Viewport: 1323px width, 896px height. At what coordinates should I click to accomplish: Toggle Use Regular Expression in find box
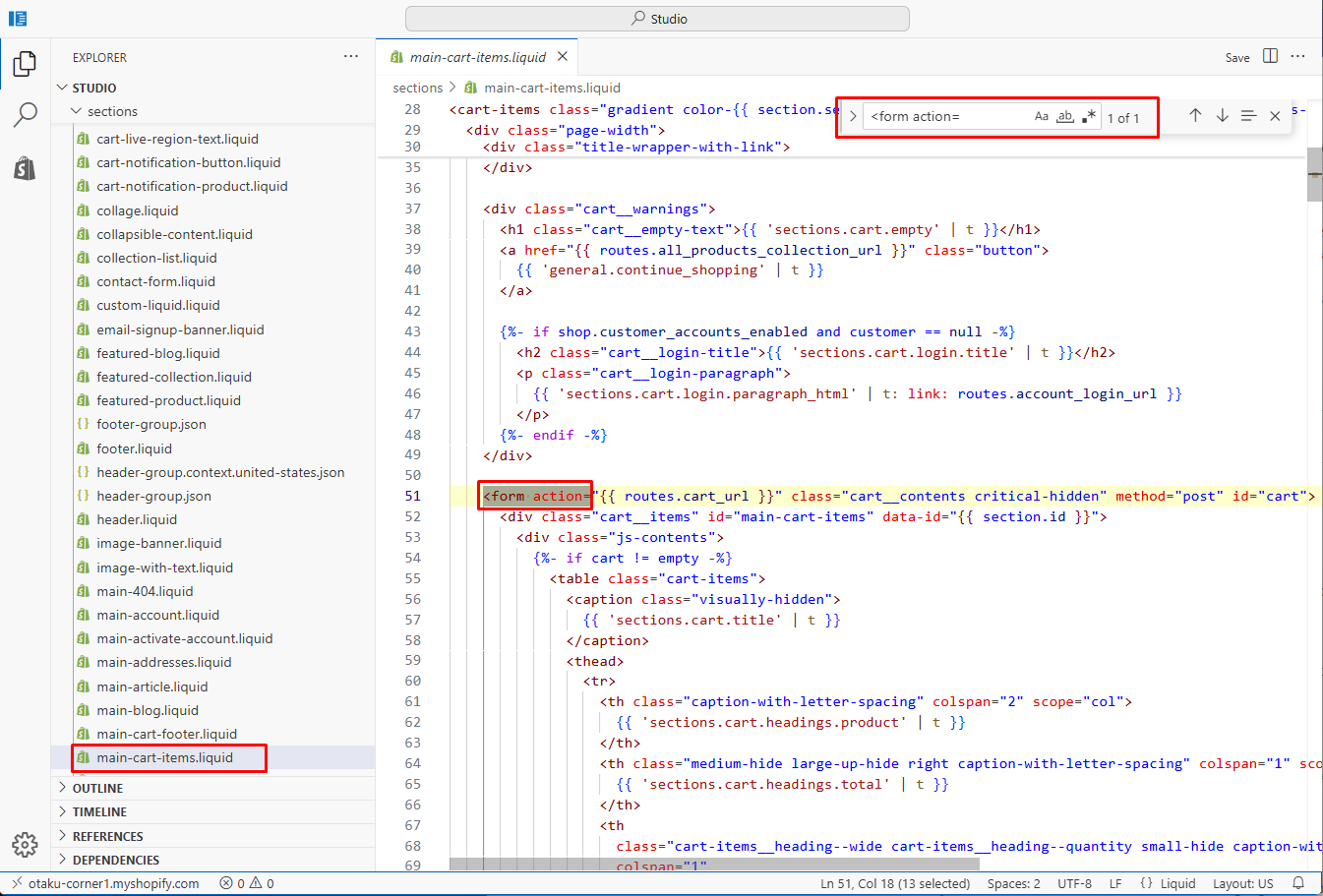tap(1089, 116)
